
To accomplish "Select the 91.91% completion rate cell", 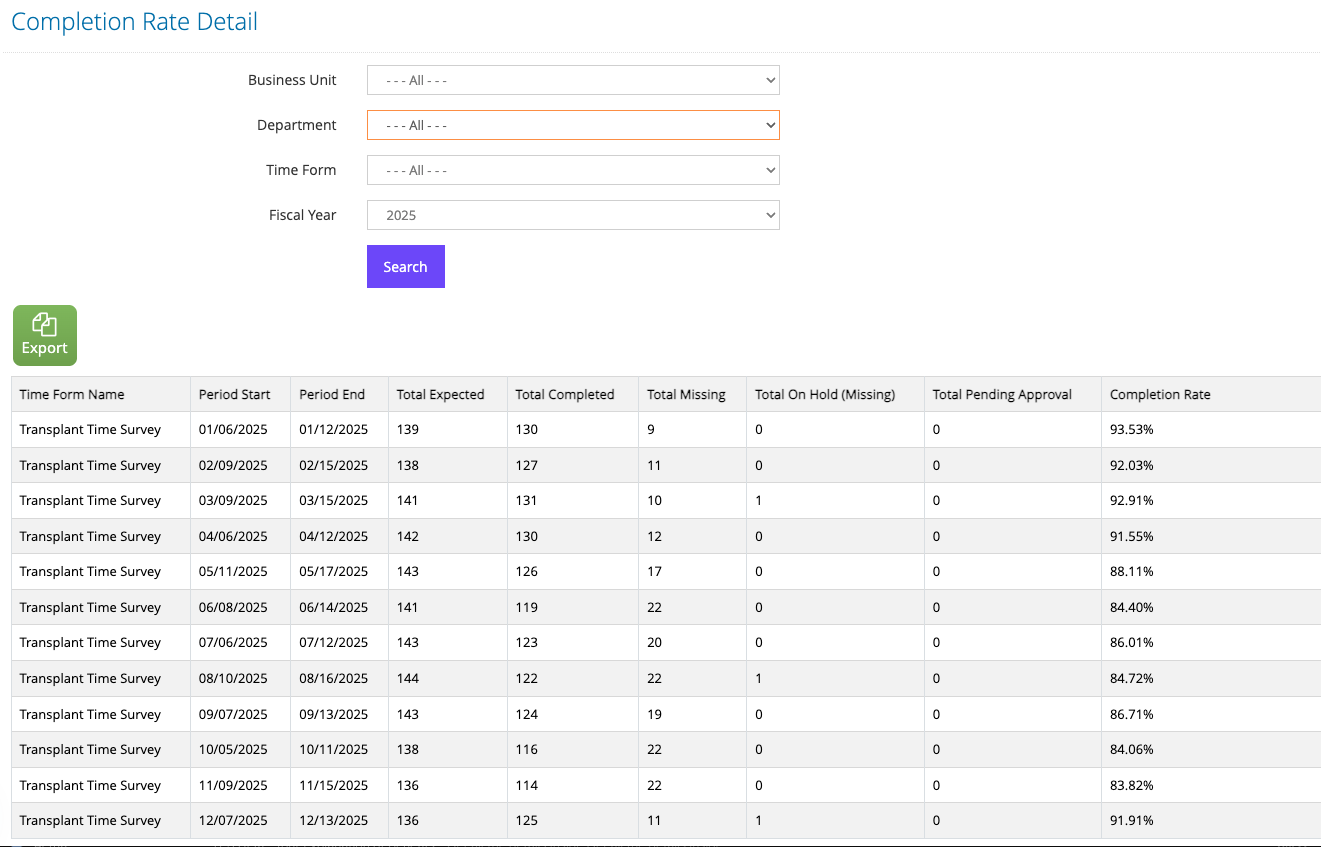I will (x=1211, y=820).
